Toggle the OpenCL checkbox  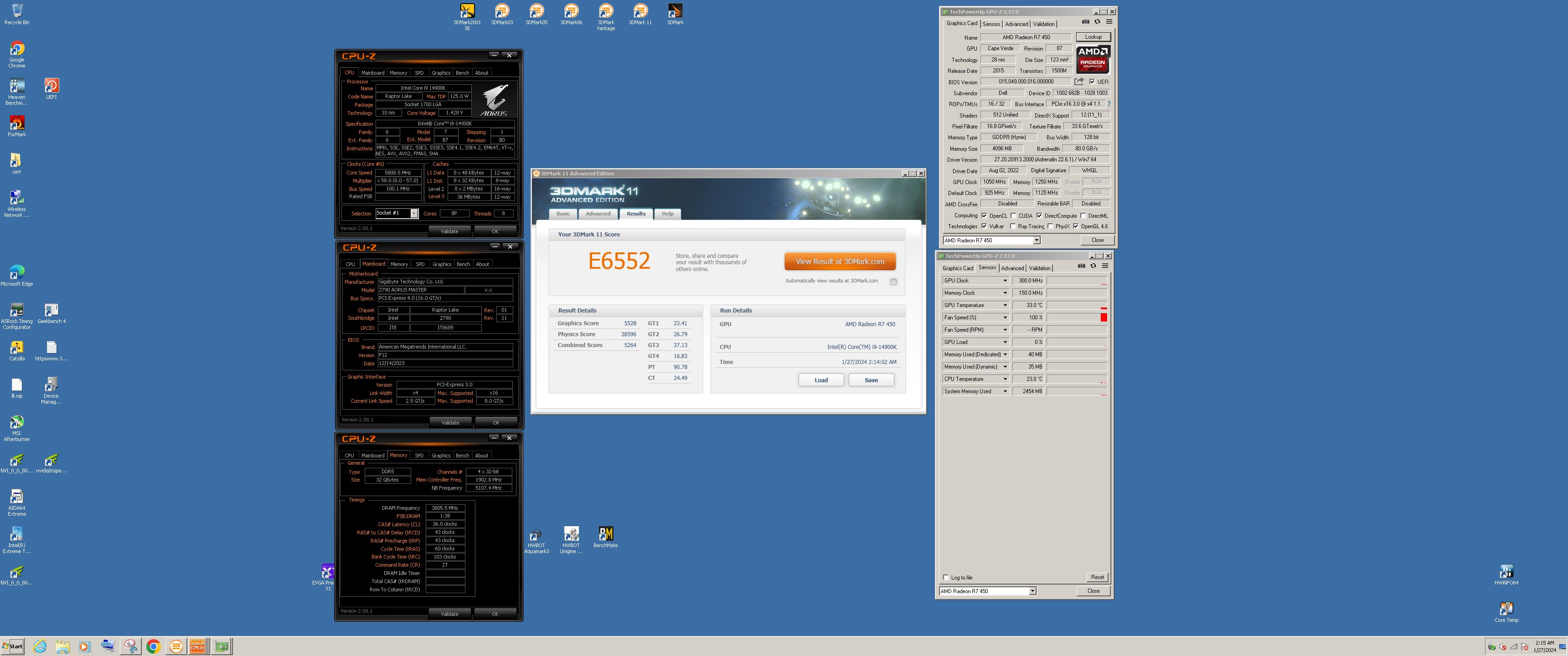point(984,215)
